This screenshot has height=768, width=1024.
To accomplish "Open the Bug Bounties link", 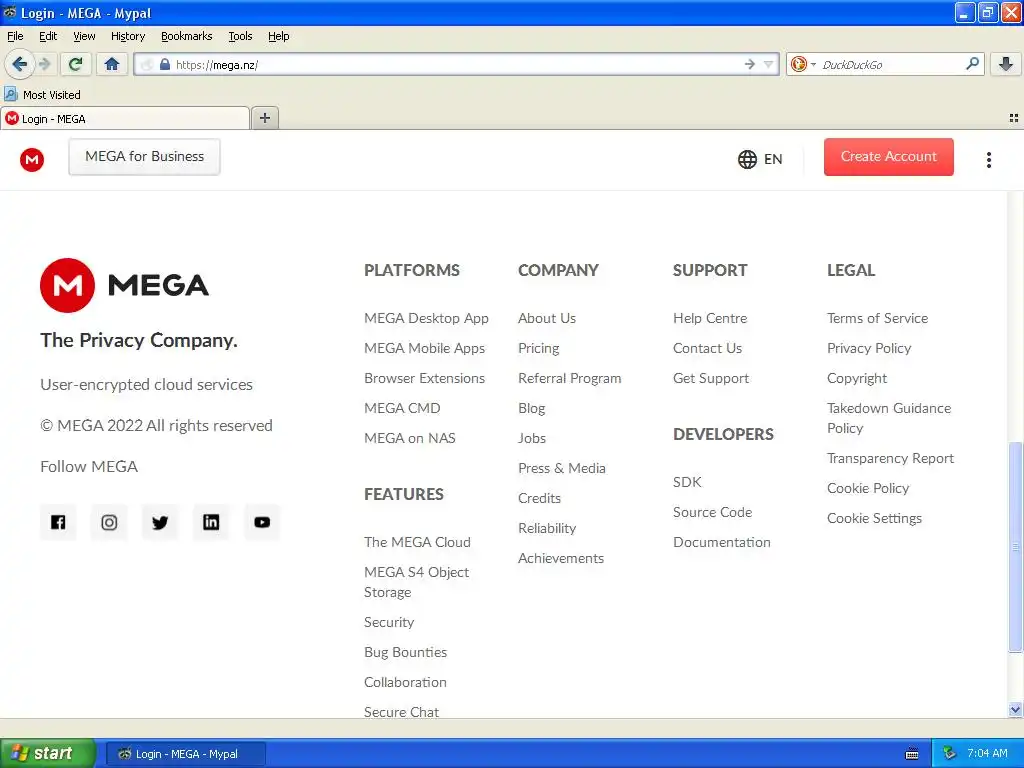I will 405,652.
